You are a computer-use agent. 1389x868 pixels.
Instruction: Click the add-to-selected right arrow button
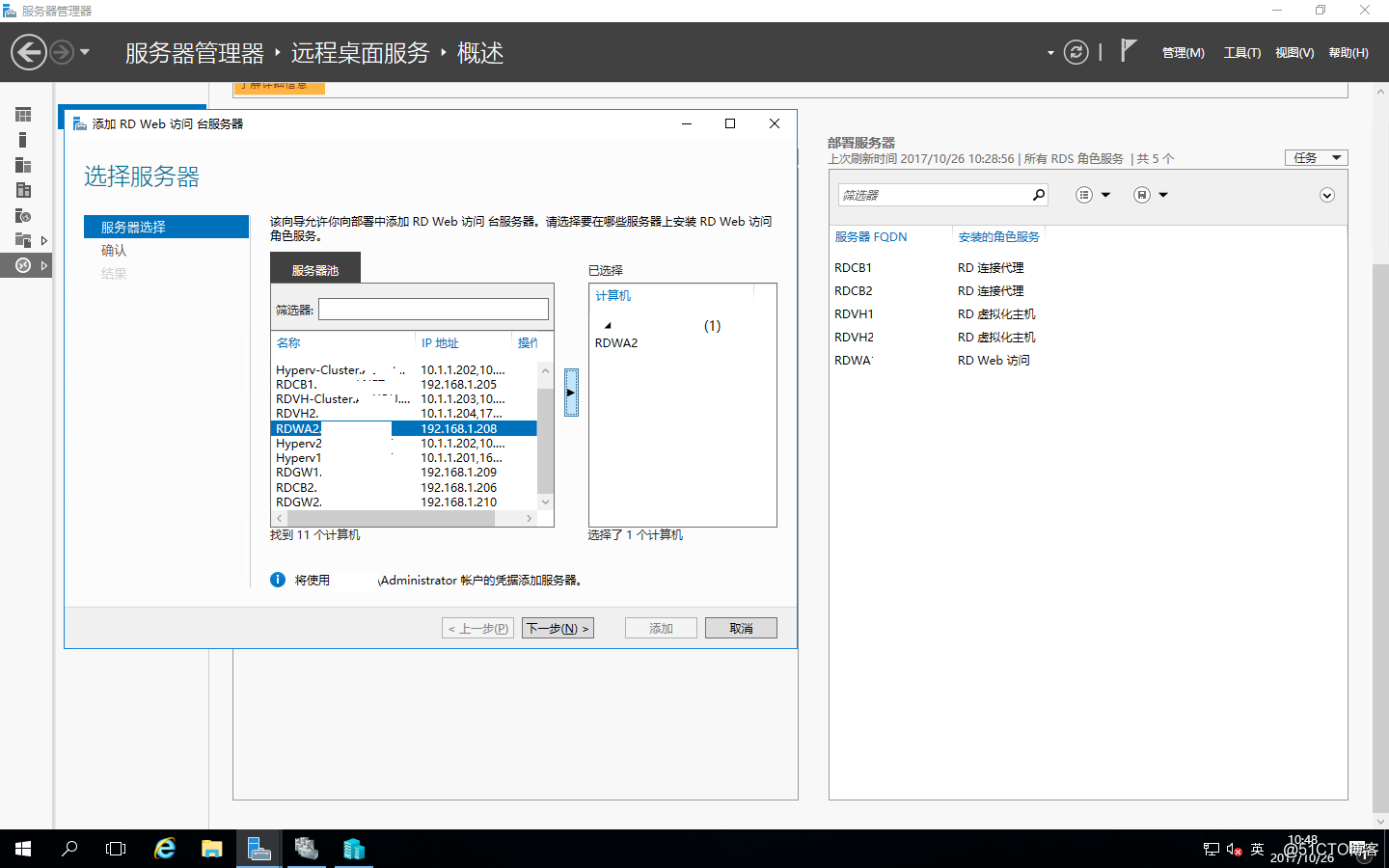tap(571, 393)
